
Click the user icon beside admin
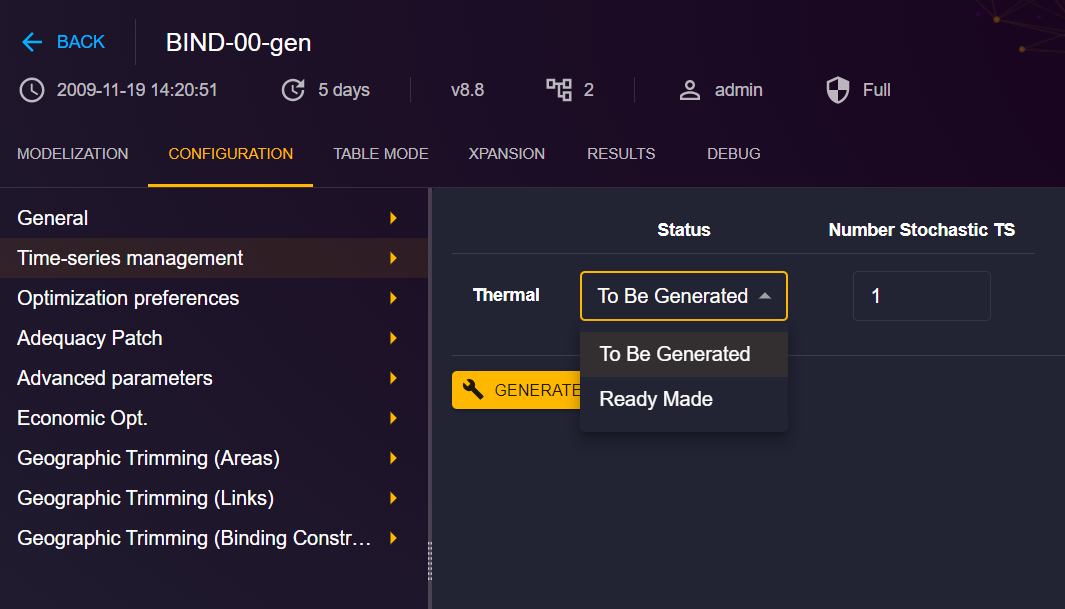pos(690,90)
